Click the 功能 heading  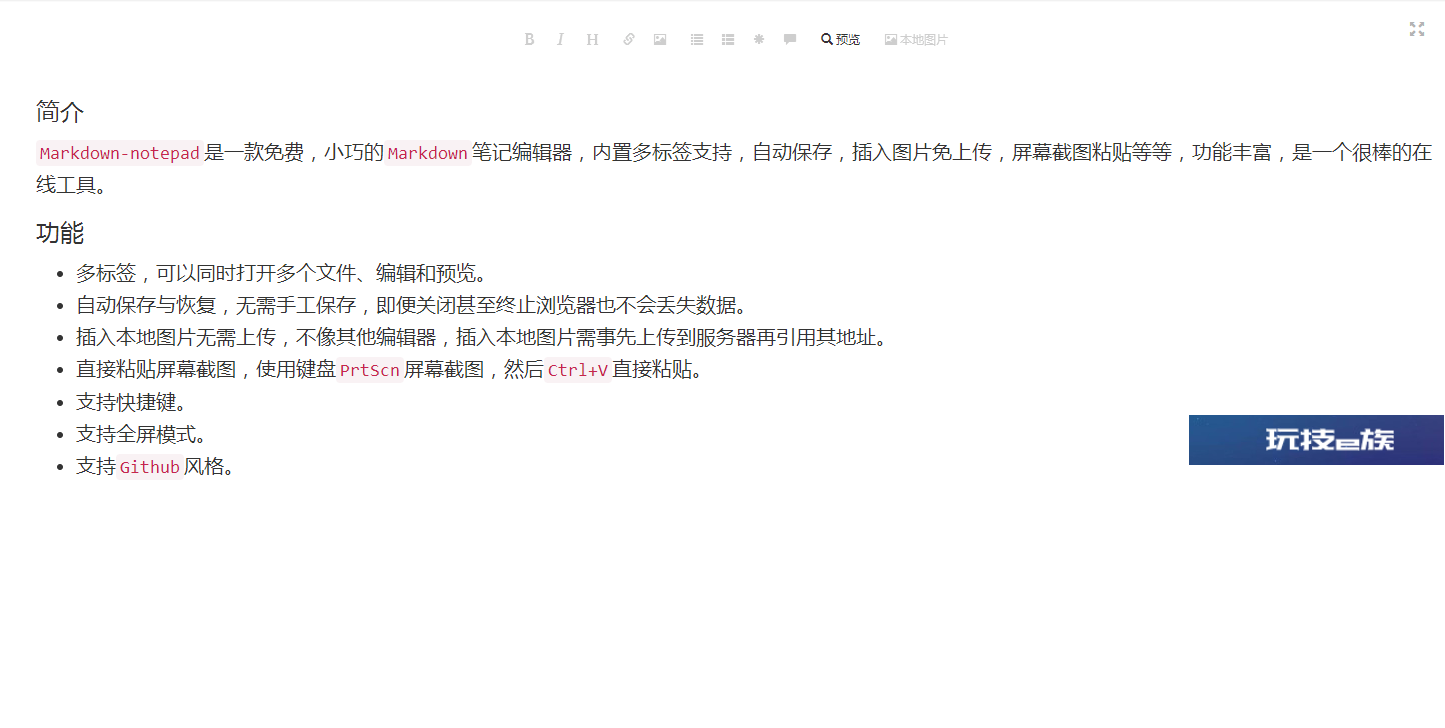tap(60, 234)
